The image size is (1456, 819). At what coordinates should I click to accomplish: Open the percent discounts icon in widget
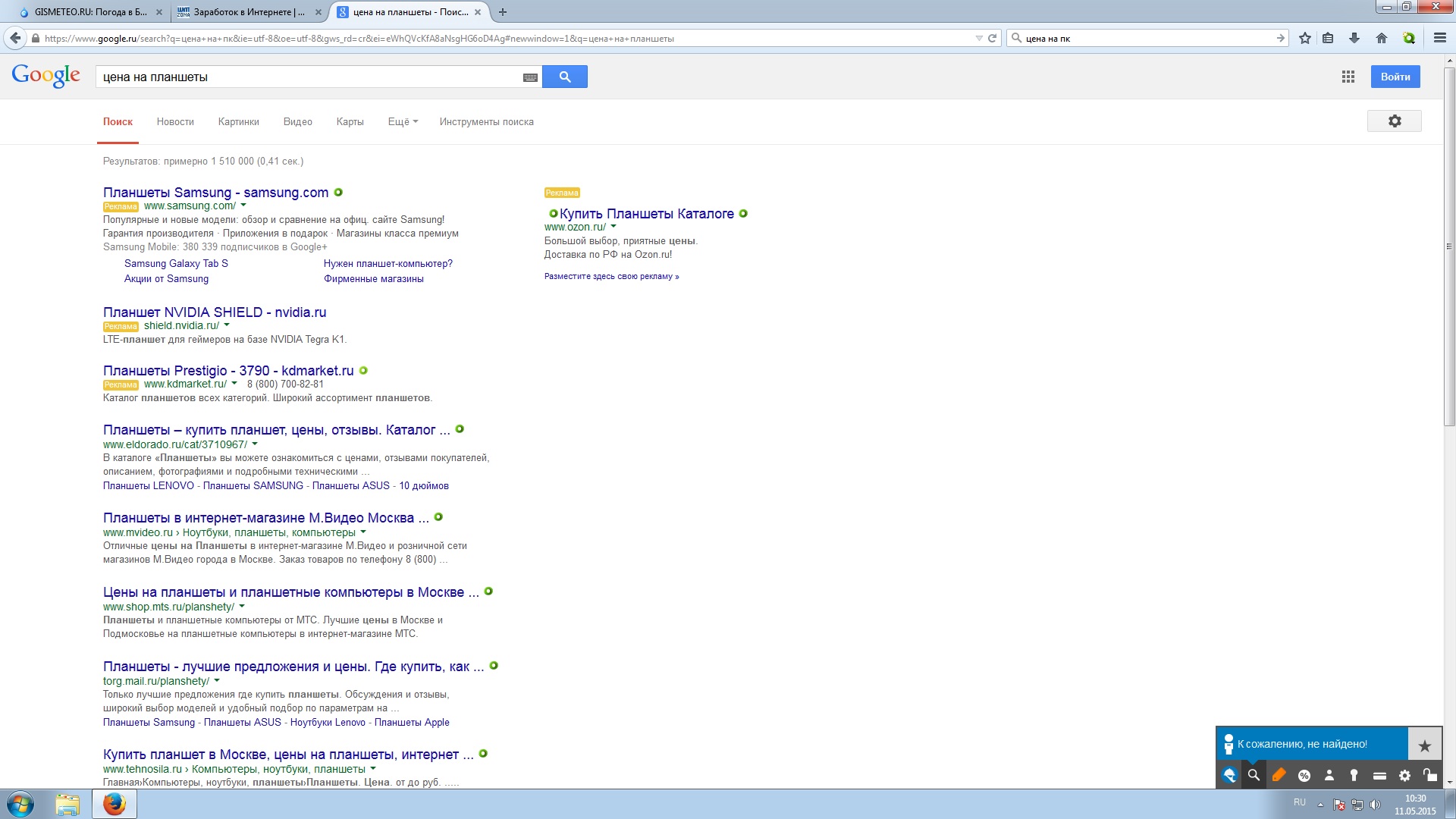[1304, 775]
